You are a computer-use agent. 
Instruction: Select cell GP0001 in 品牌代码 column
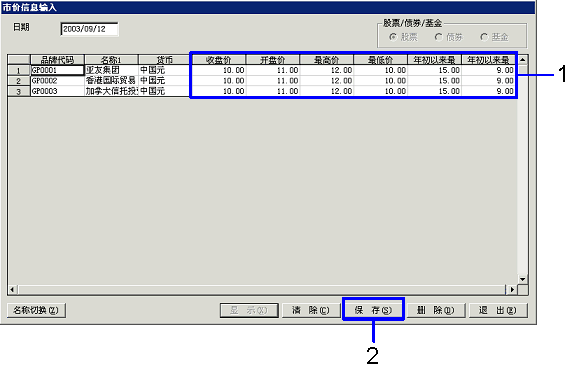tap(57, 70)
